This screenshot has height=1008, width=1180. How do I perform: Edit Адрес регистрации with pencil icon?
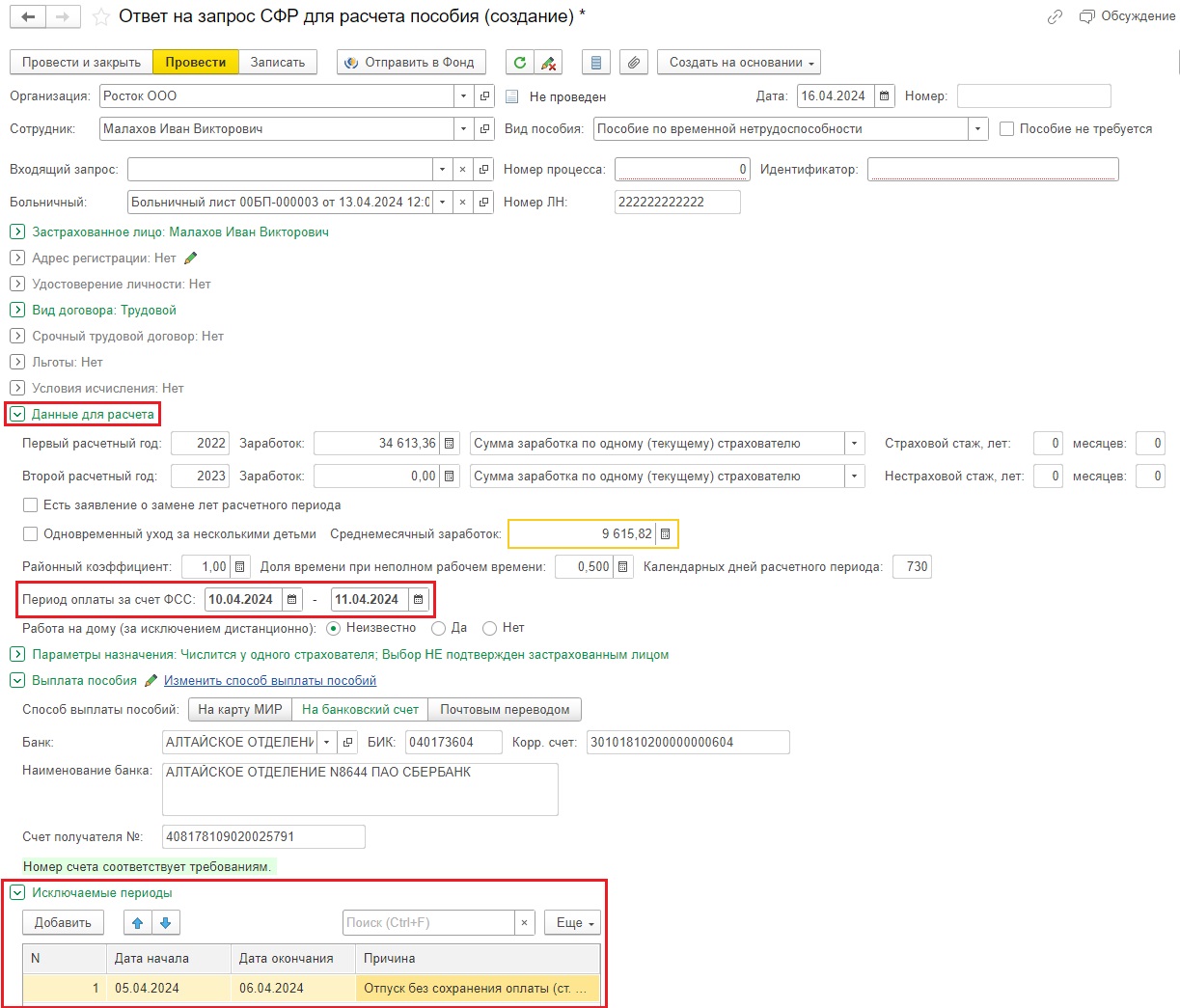tap(190, 259)
